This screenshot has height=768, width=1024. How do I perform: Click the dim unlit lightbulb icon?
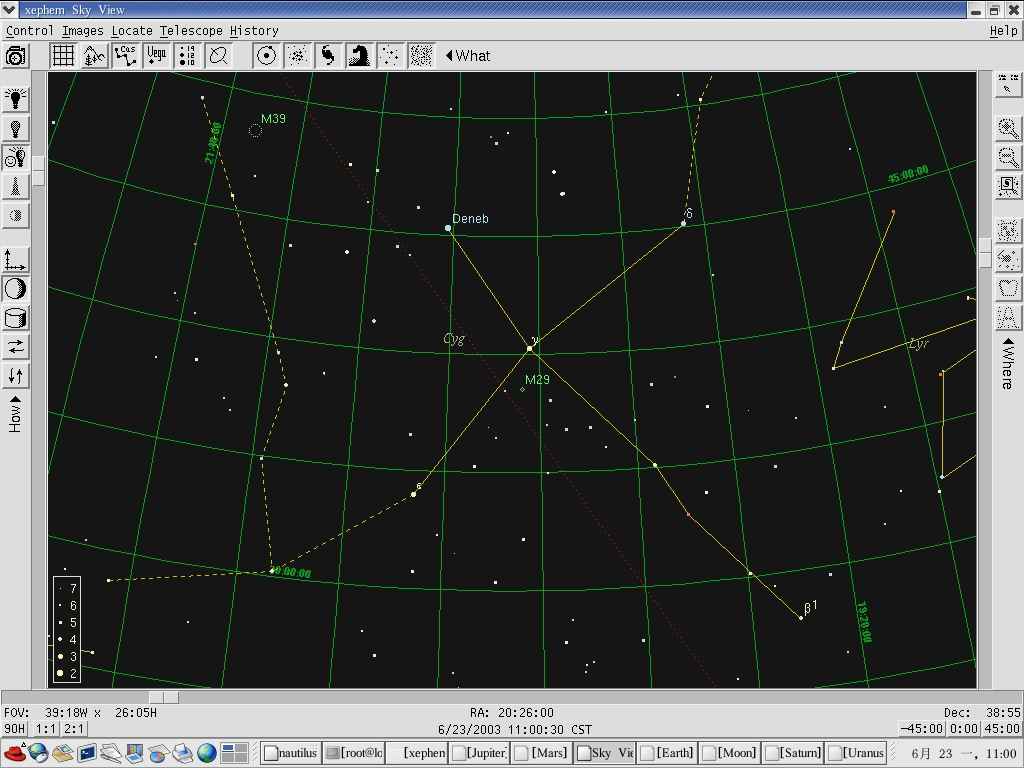(x=16, y=128)
